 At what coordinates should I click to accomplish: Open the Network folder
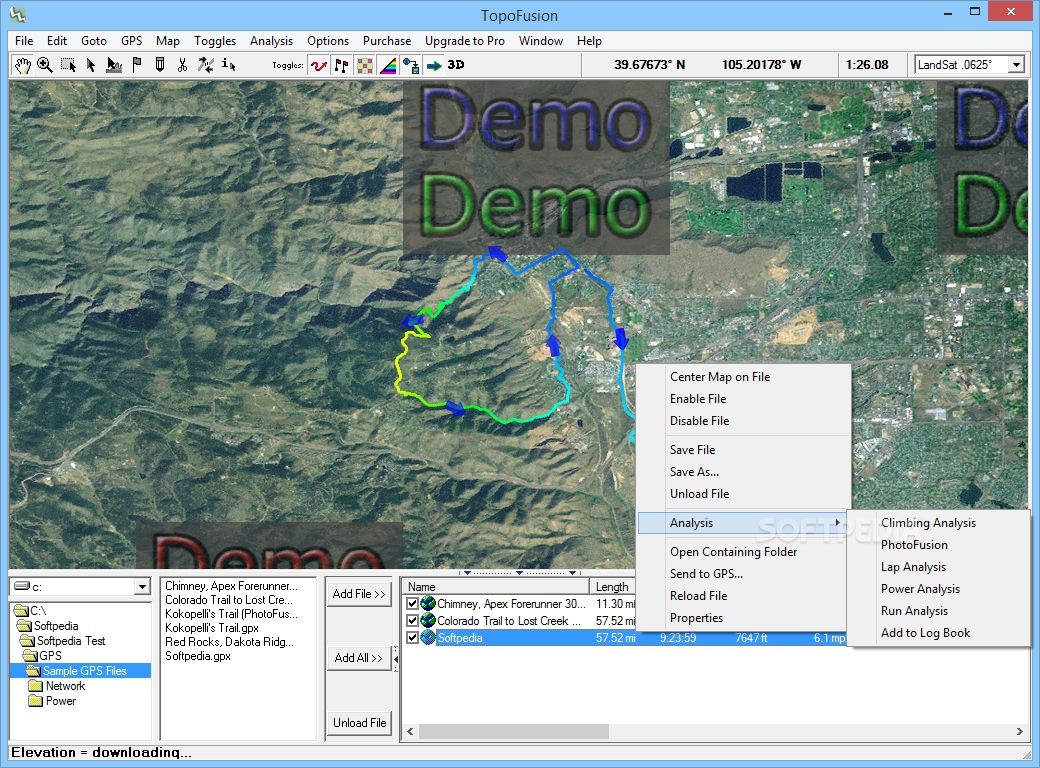tap(57, 686)
